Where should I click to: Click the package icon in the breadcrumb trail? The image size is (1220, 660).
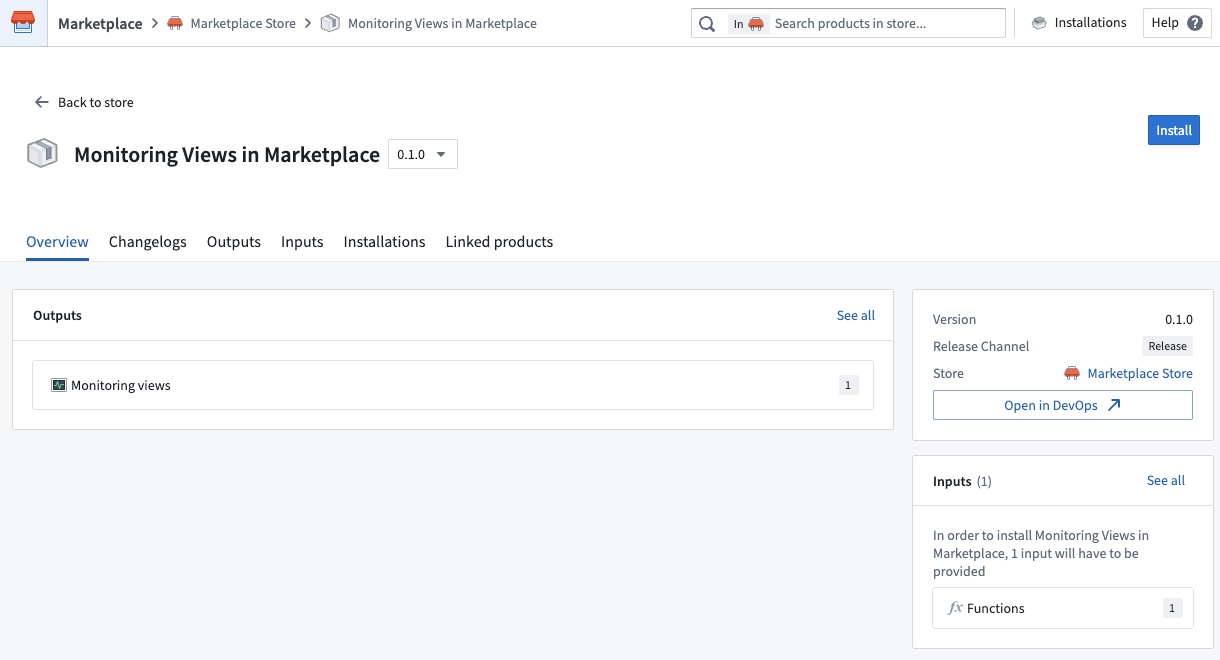(330, 22)
